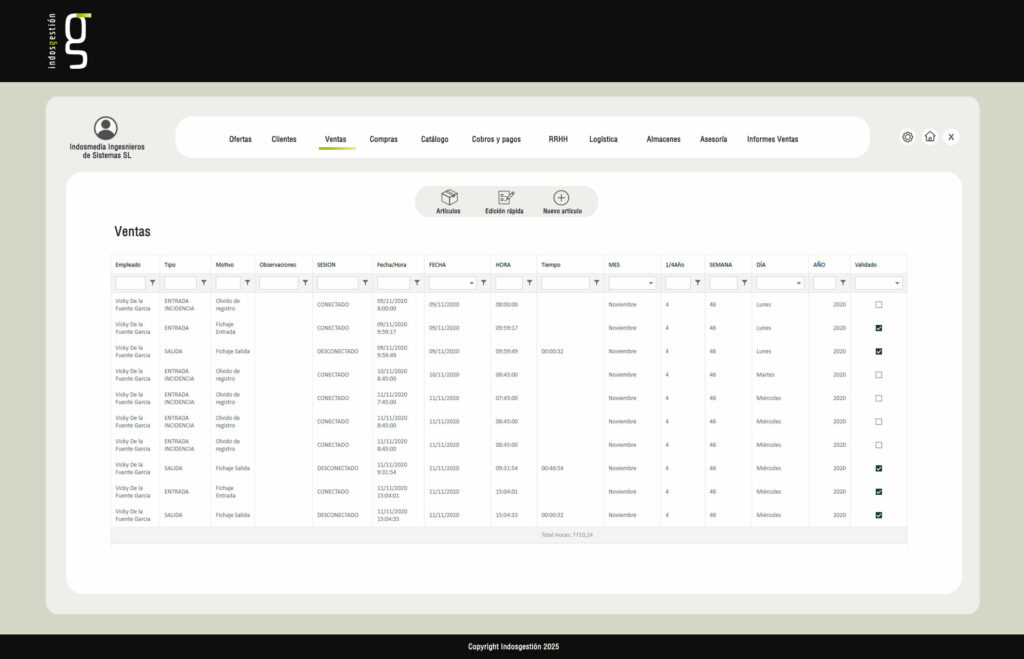Click the 15:04:33 HORA cell
1024x659 pixels.
(507, 515)
